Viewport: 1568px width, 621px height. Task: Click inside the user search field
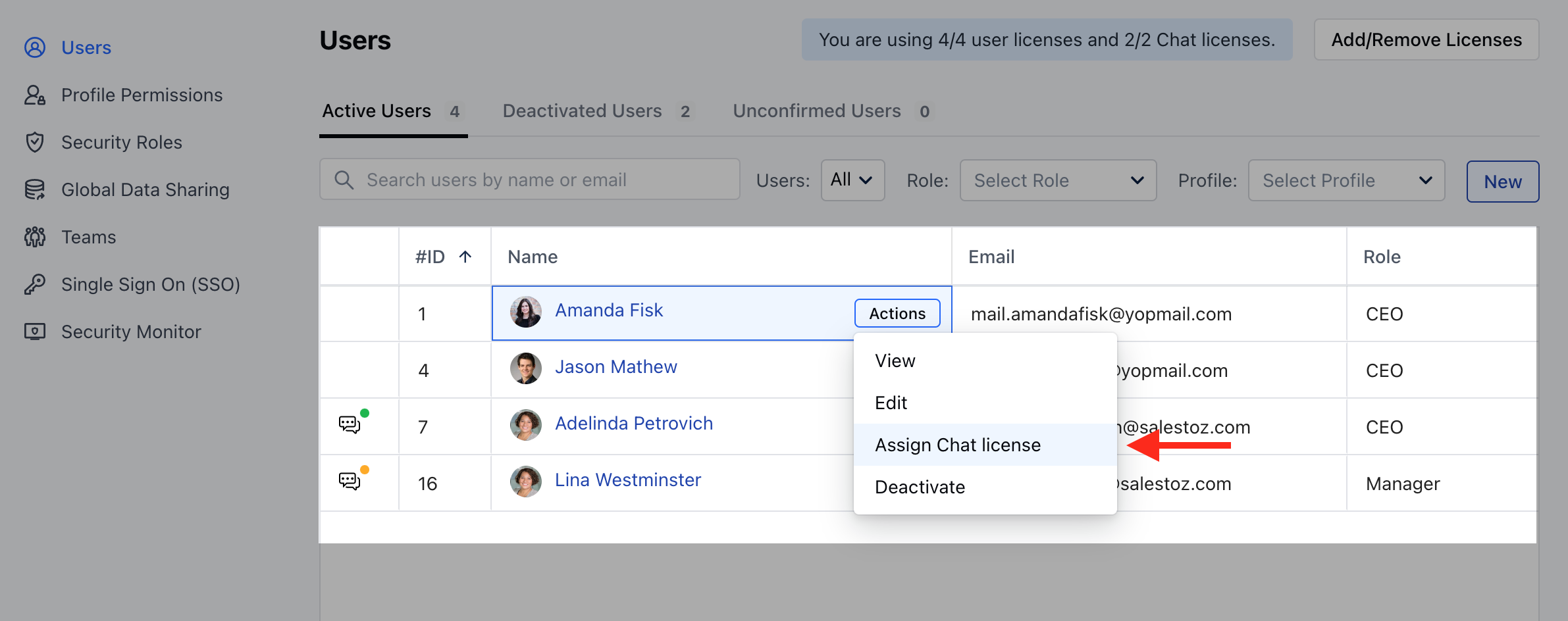coord(527,179)
